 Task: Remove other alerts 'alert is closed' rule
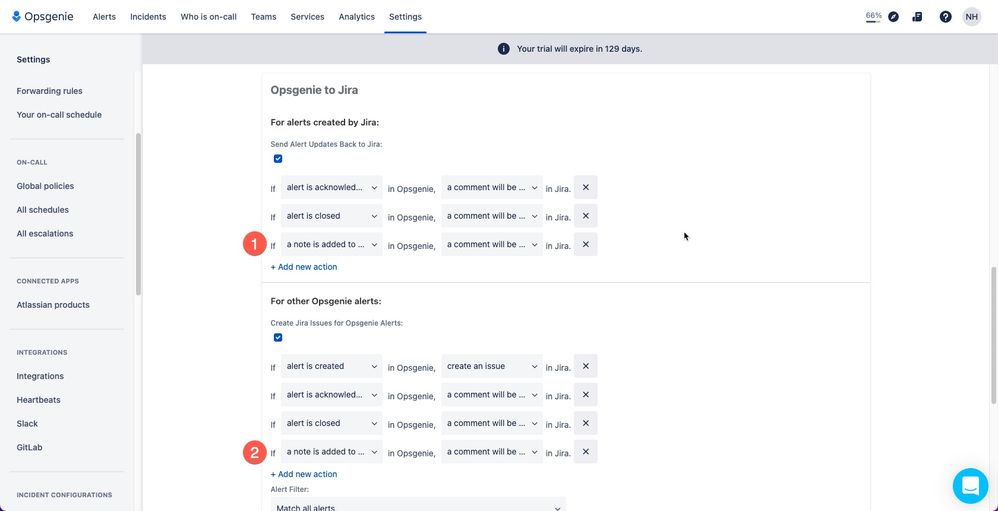click(586, 423)
